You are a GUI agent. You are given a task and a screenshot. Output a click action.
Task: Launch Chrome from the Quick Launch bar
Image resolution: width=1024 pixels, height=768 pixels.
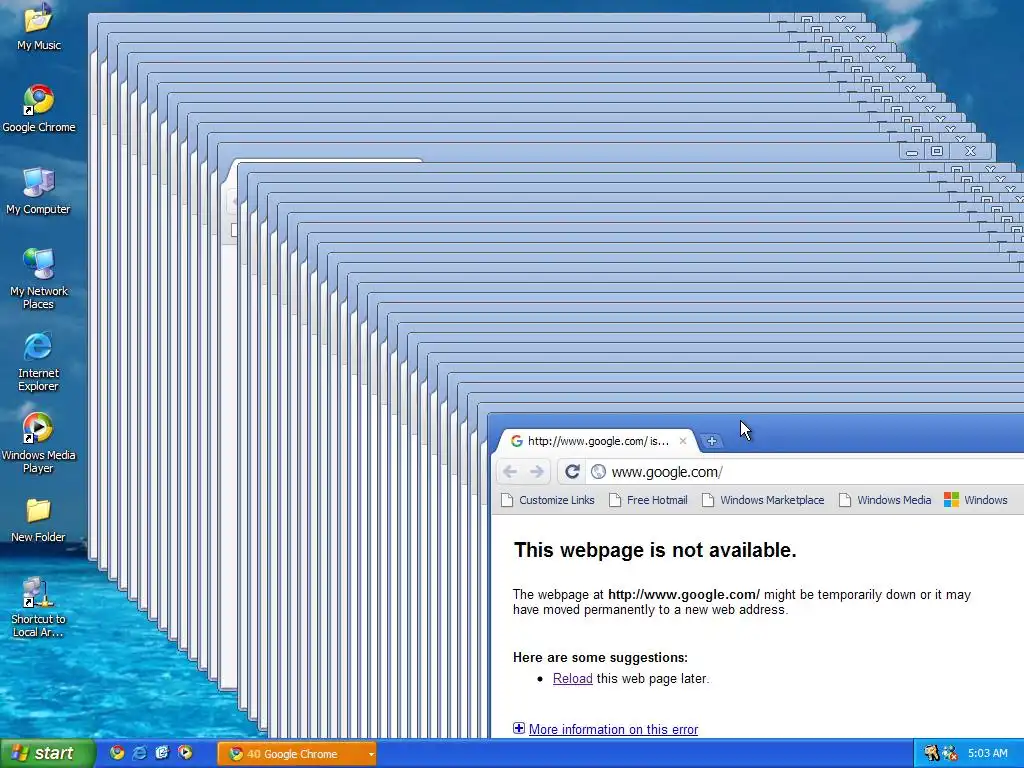[x=117, y=753]
